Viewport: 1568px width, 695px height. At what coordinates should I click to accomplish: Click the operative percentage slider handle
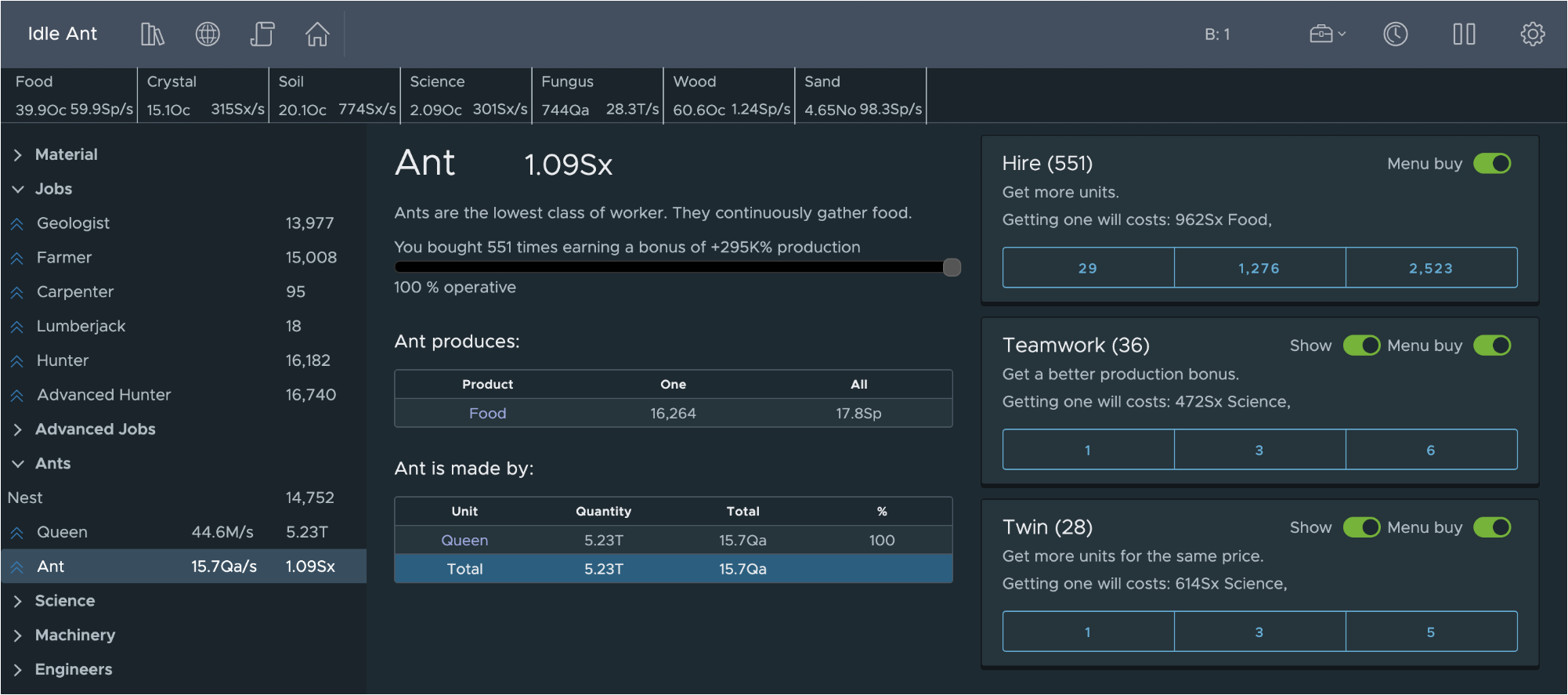point(952,267)
